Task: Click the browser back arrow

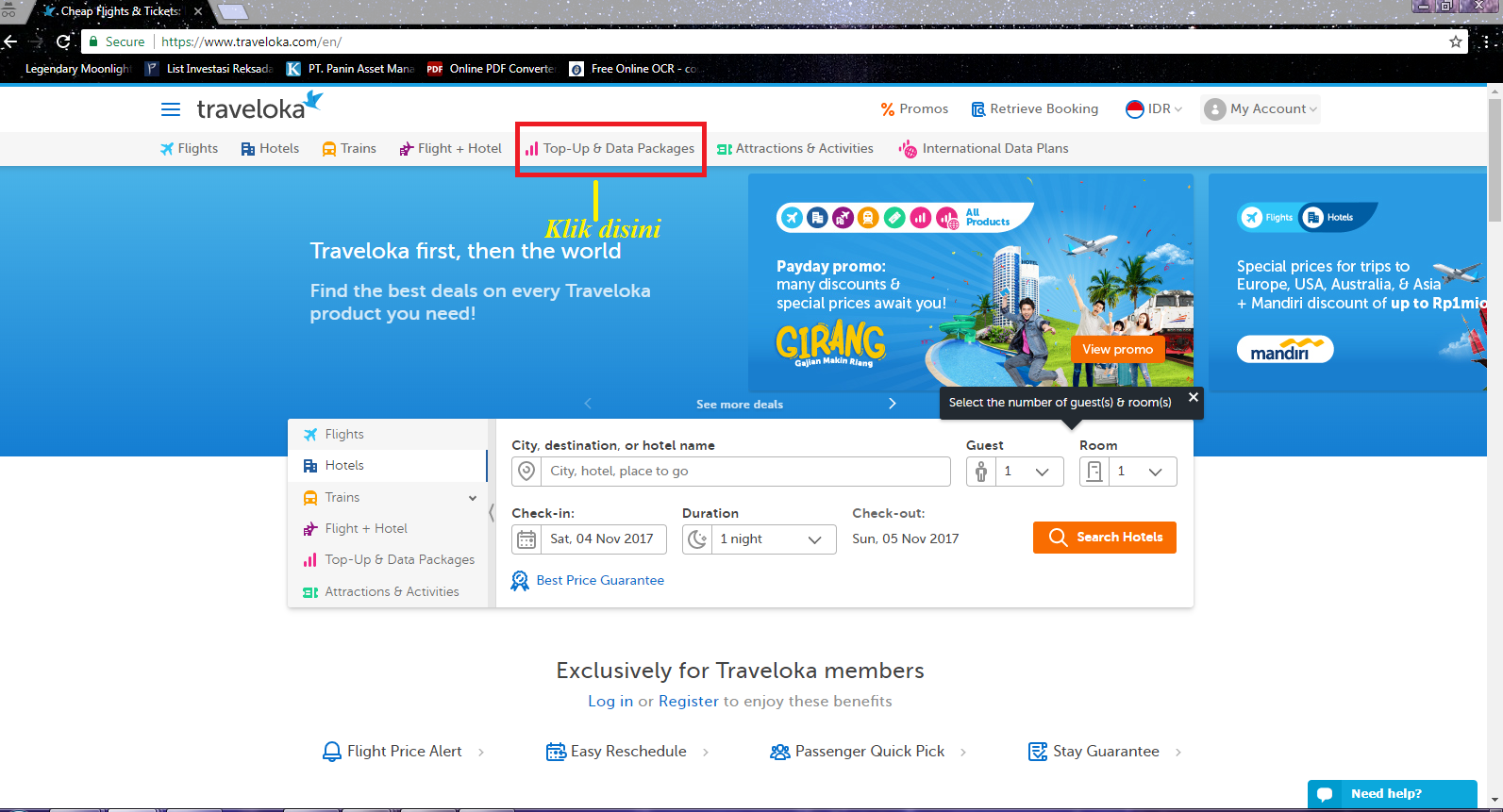Action: 10,41
